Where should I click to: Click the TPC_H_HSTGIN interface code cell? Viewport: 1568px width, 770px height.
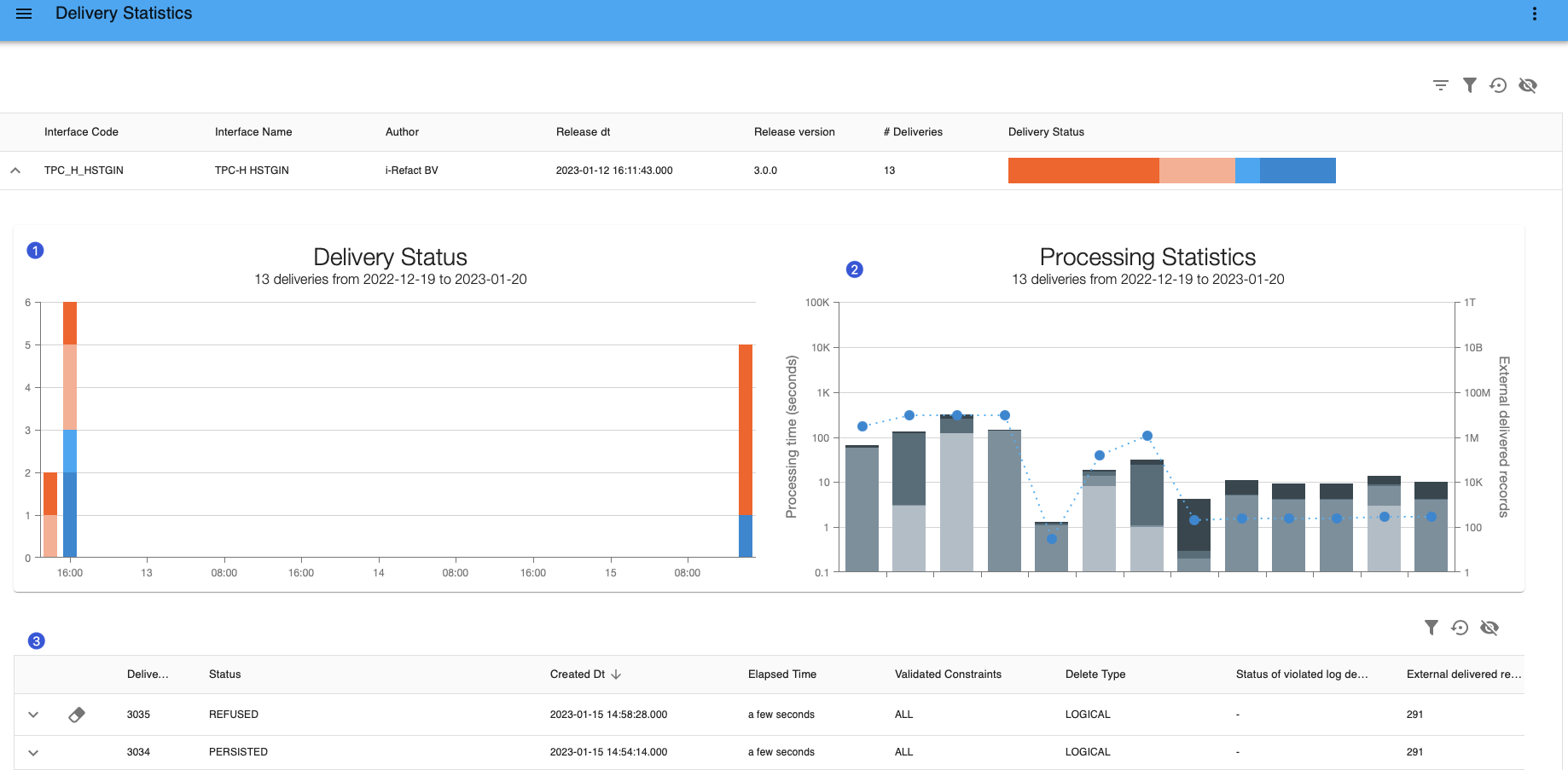[84, 171]
